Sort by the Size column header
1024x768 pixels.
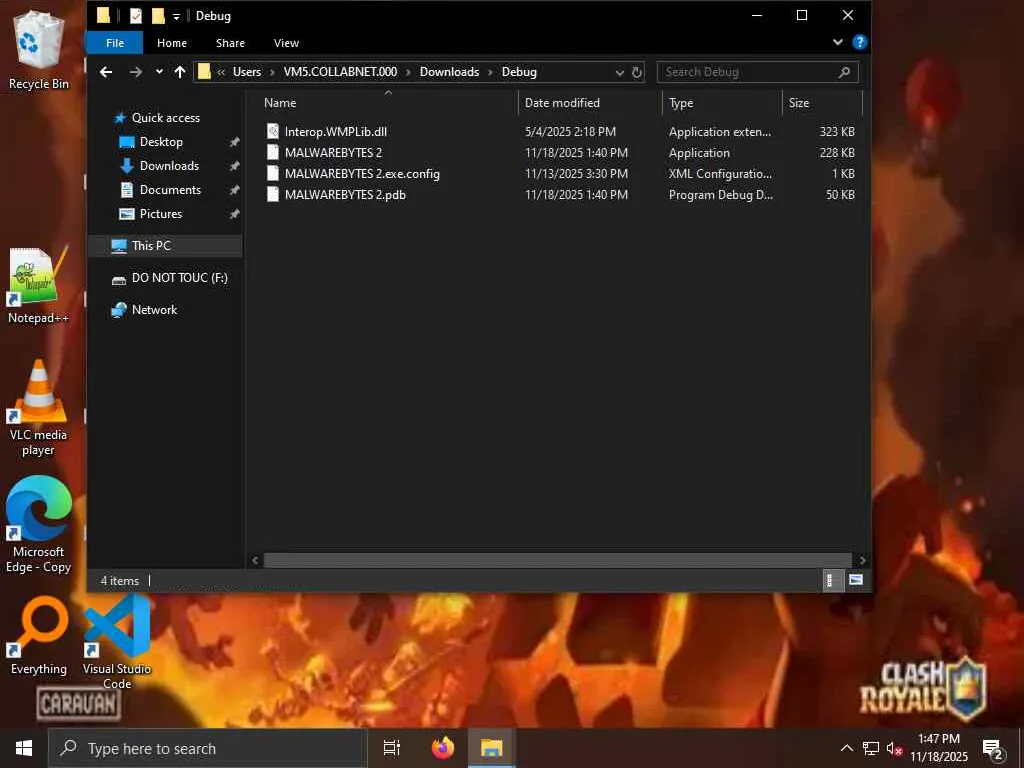pyautogui.click(x=823, y=103)
